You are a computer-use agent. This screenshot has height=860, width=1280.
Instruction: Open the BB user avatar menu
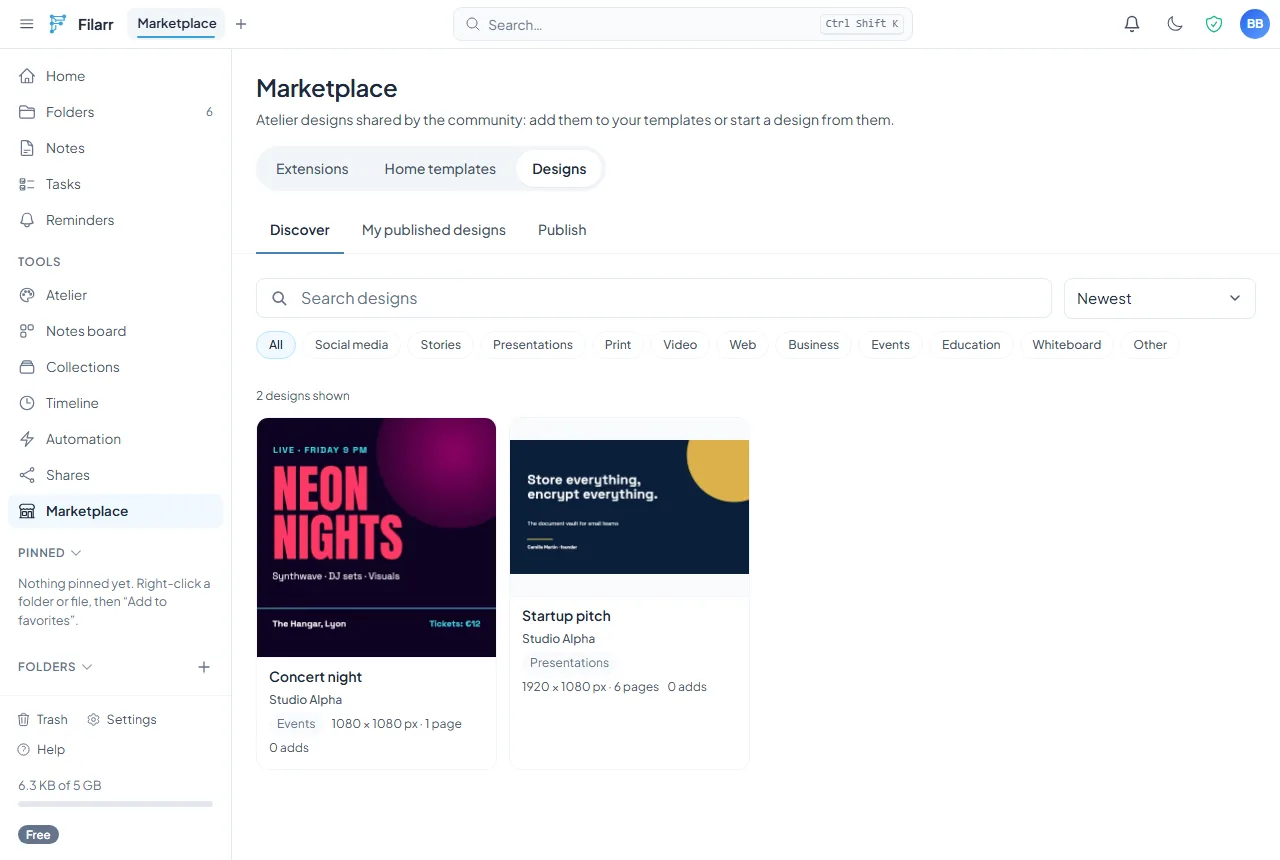1255,24
